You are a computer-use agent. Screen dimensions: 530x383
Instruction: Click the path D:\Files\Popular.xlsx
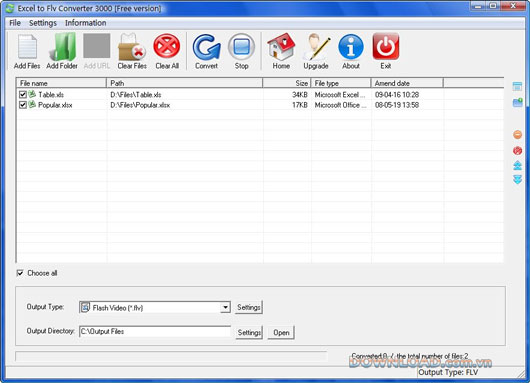(140, 105)
